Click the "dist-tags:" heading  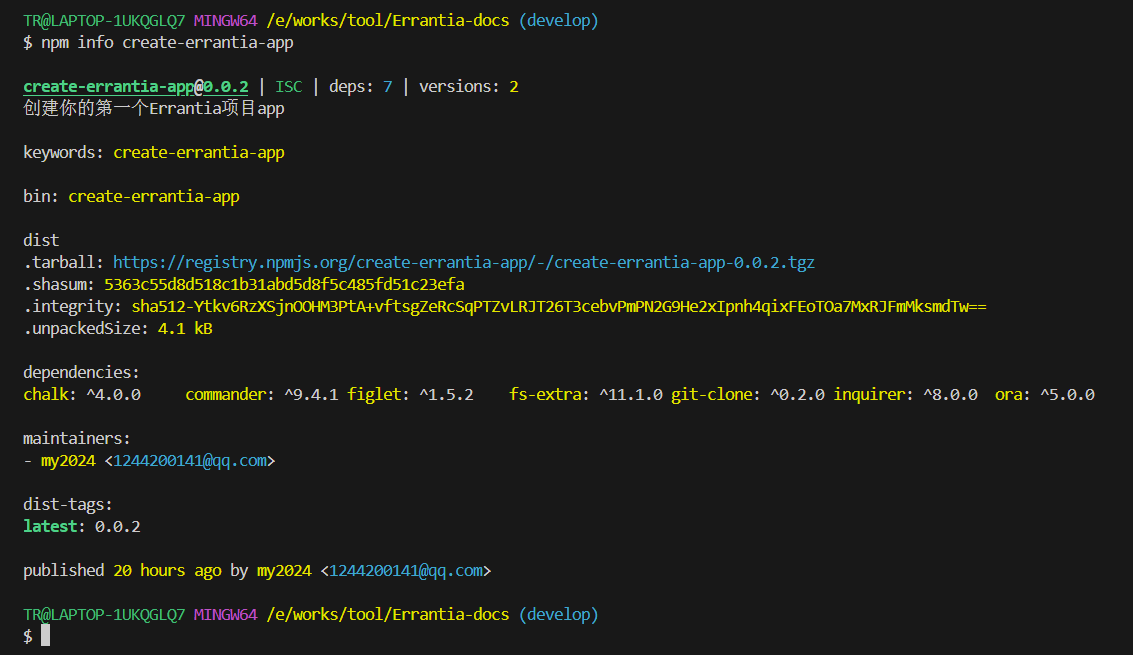point(68,505)
